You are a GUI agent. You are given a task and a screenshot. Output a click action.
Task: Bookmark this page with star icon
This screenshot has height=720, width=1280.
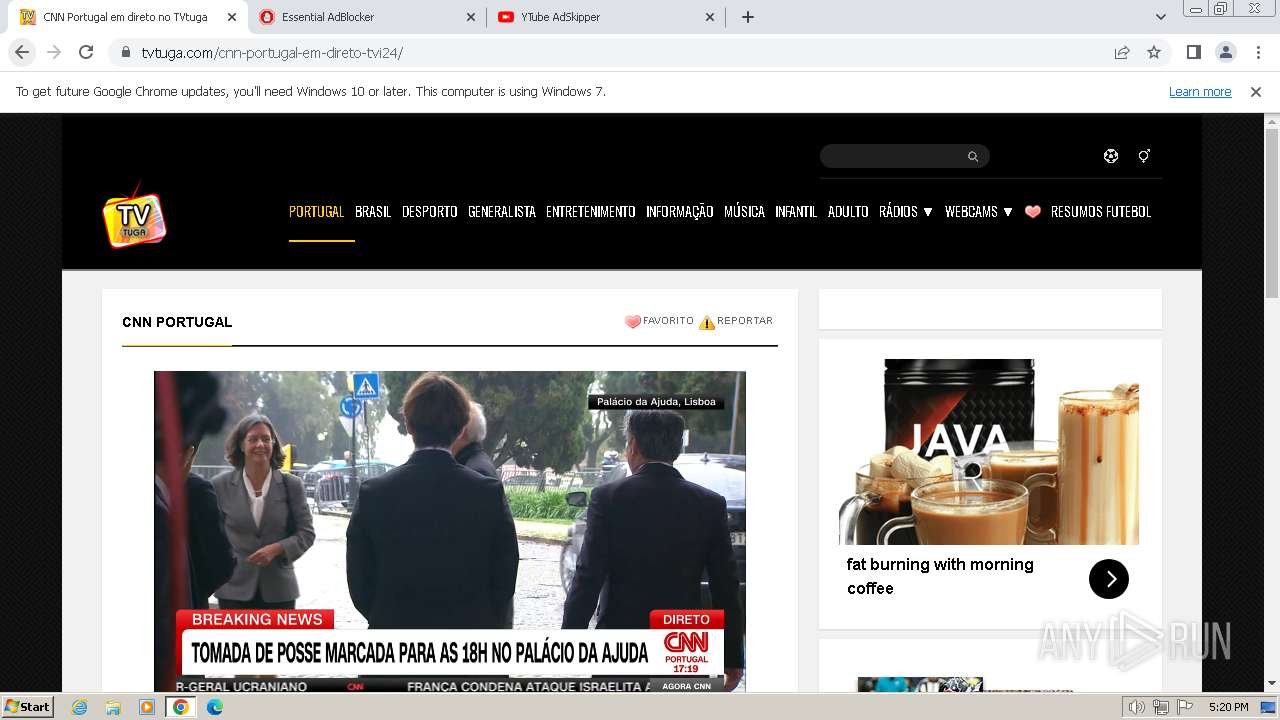coord(1154,52)
